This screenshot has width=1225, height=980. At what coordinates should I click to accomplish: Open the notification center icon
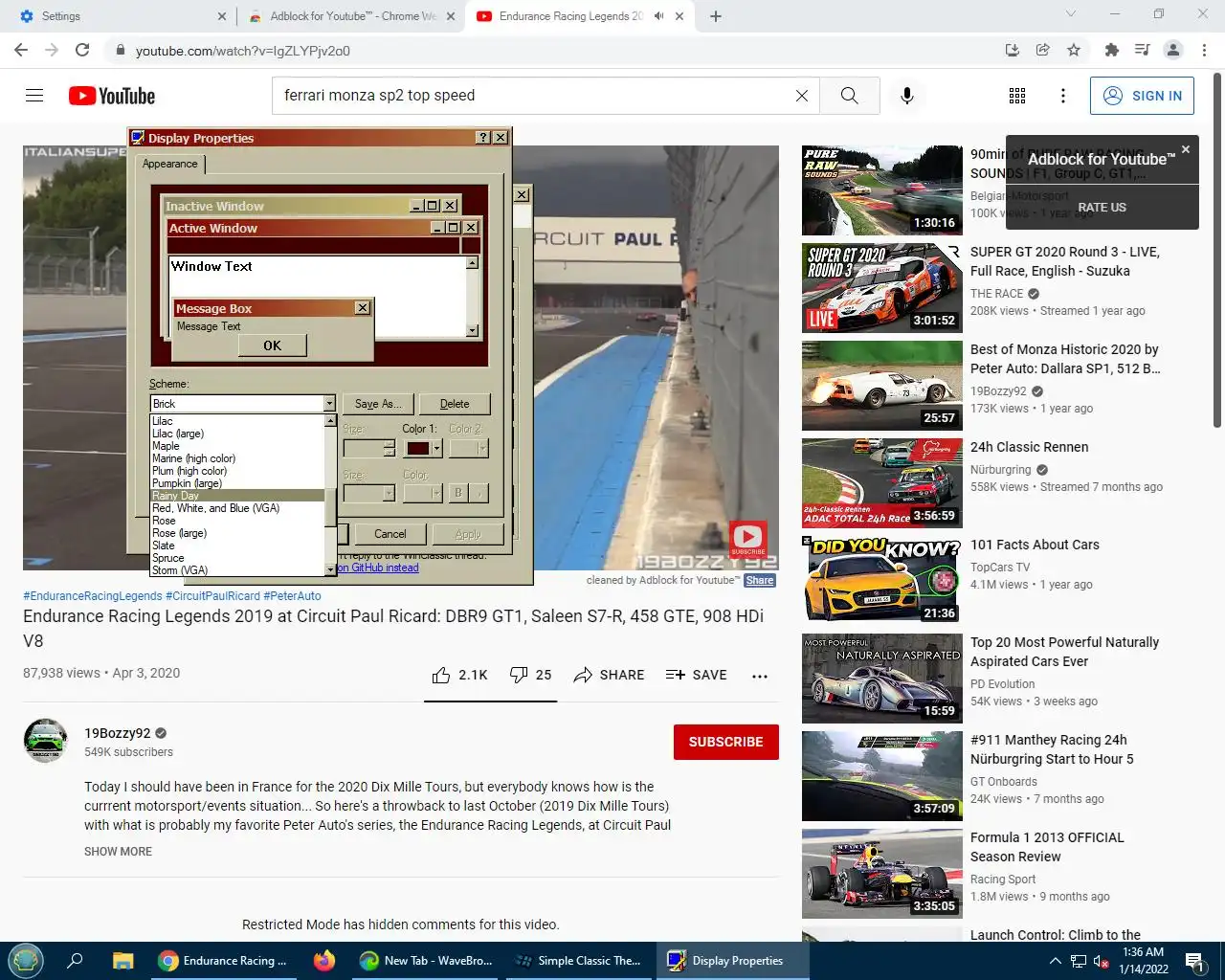click(1194, 961)
